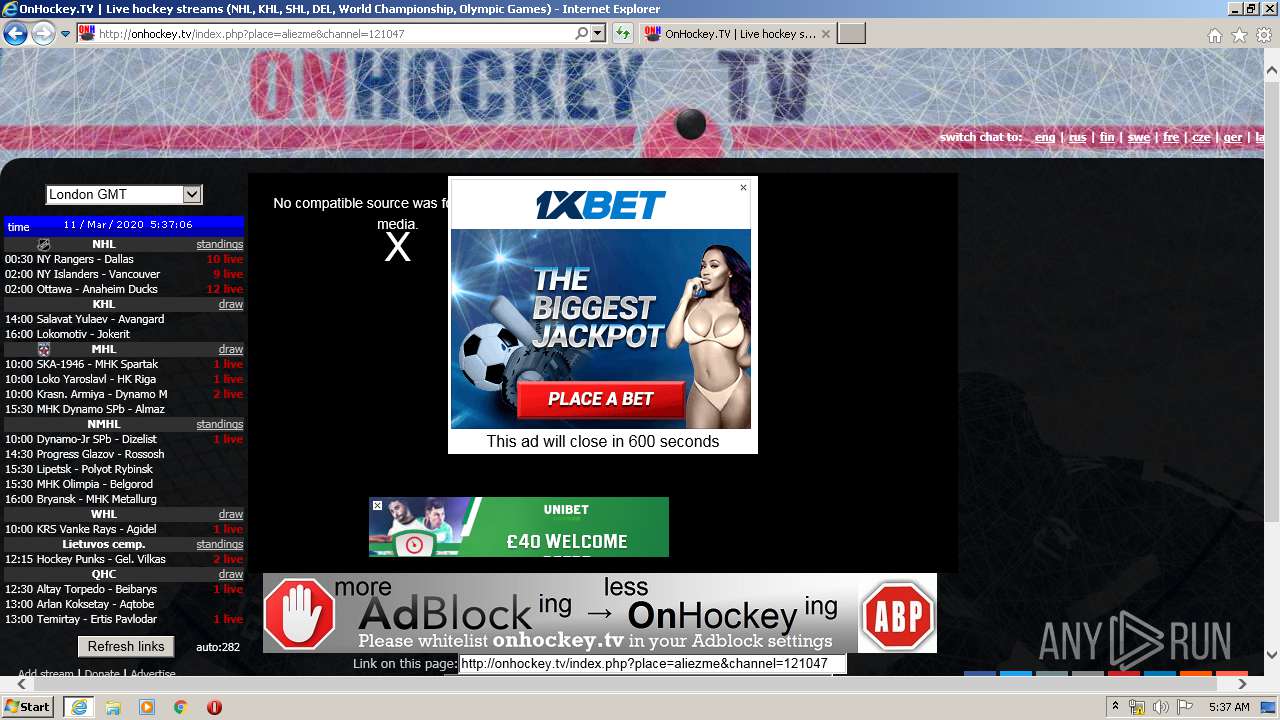1280x720 pixels.
Task: Click into the URL address field
Action: pos(335,34)
